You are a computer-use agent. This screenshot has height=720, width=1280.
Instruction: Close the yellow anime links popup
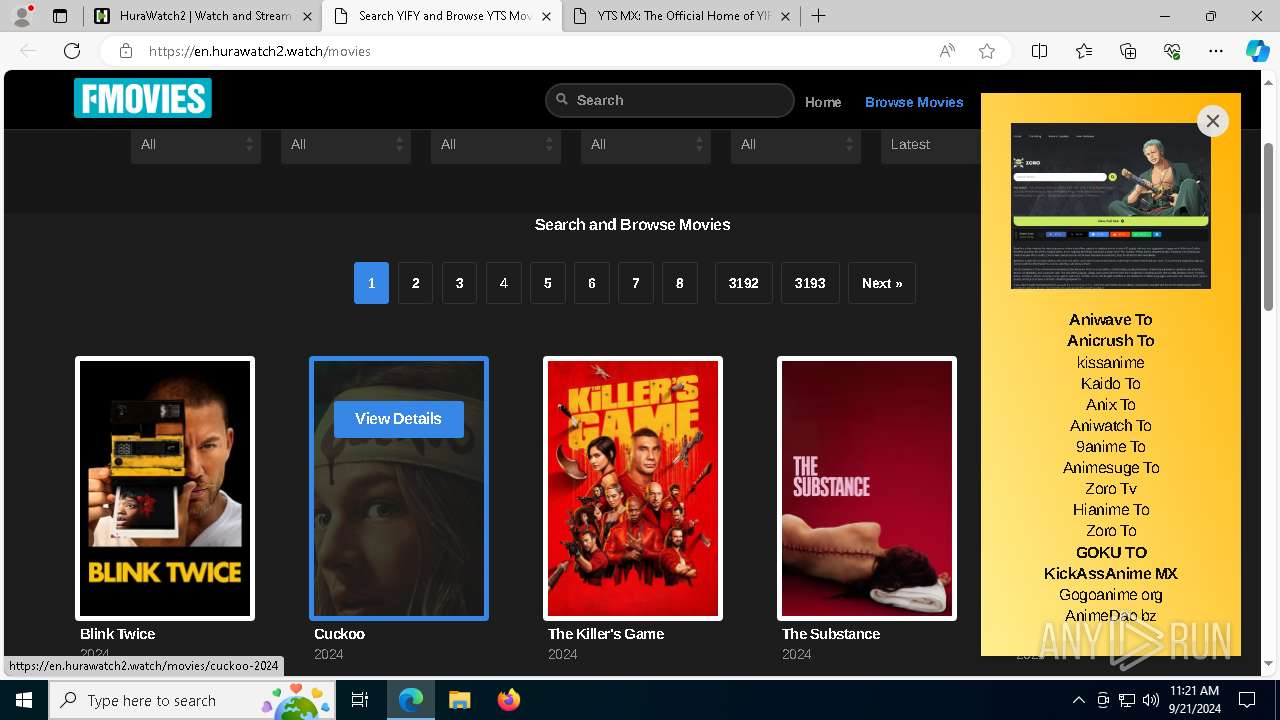point(1212,121)
